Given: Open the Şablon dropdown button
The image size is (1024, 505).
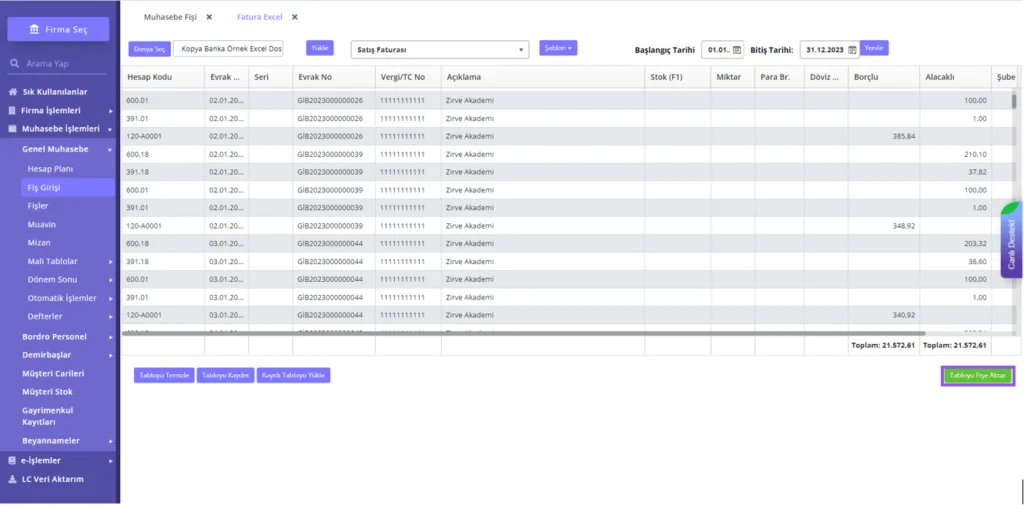Looking at the screenshot, I should click(x=558, y=48).
